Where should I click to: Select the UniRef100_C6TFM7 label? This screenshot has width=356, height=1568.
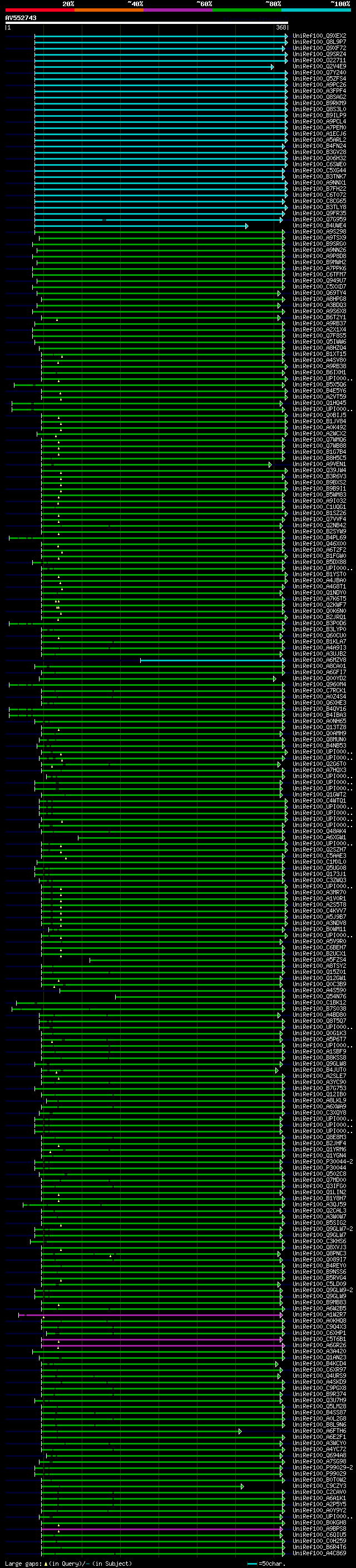coord(319,275)
